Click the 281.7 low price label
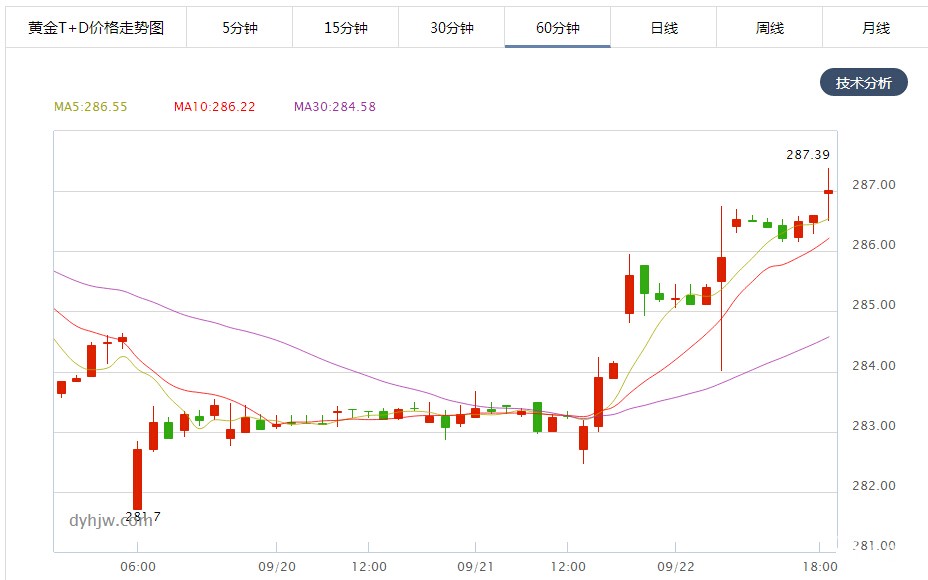The width and height of the screenshot is (928, 580). [x=143, y=517]
